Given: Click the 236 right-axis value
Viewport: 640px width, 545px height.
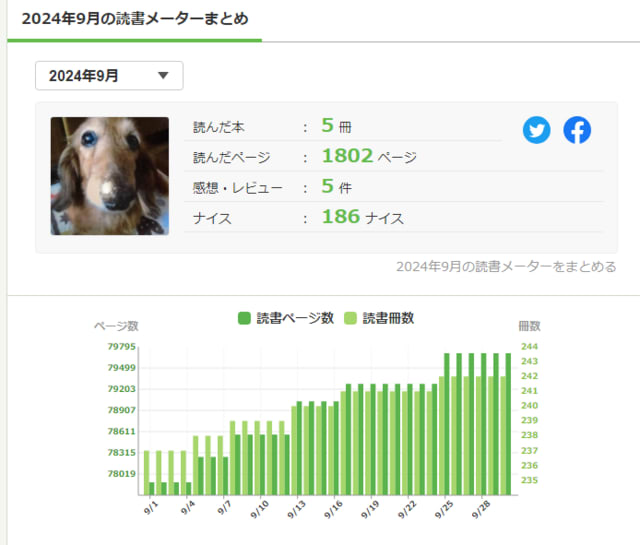Looking at the screenshot, I should coord(529,465).
